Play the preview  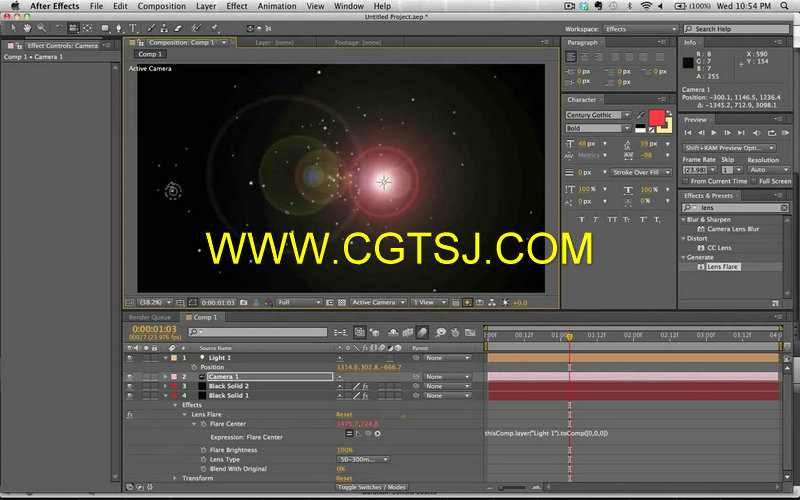coord(714,133)
